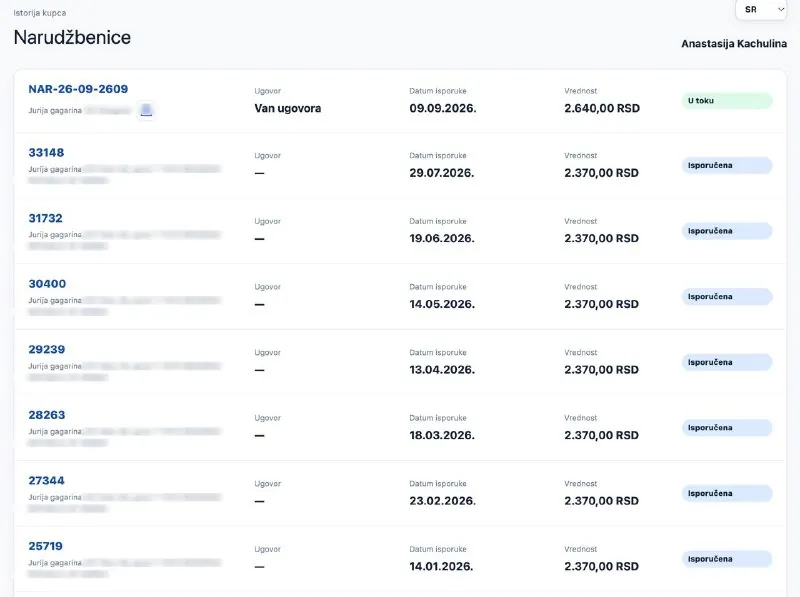
Task: Click the 2.370,00 RSD value for order 28263
Action: (x=602, y=435)
